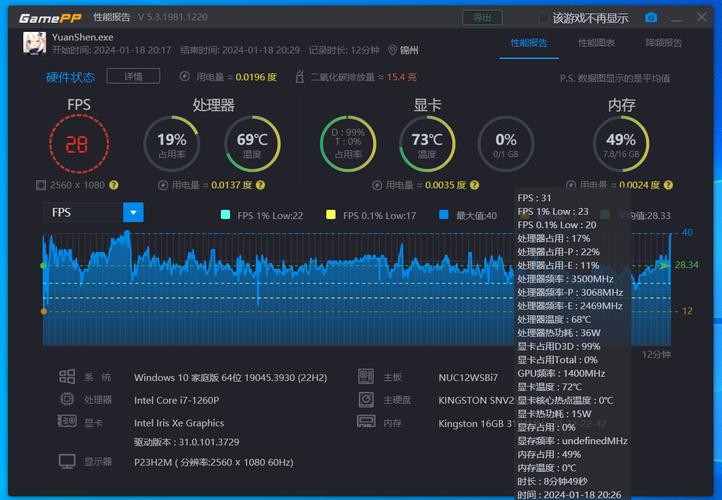Click the 主硬盘 disk icon

366,399
